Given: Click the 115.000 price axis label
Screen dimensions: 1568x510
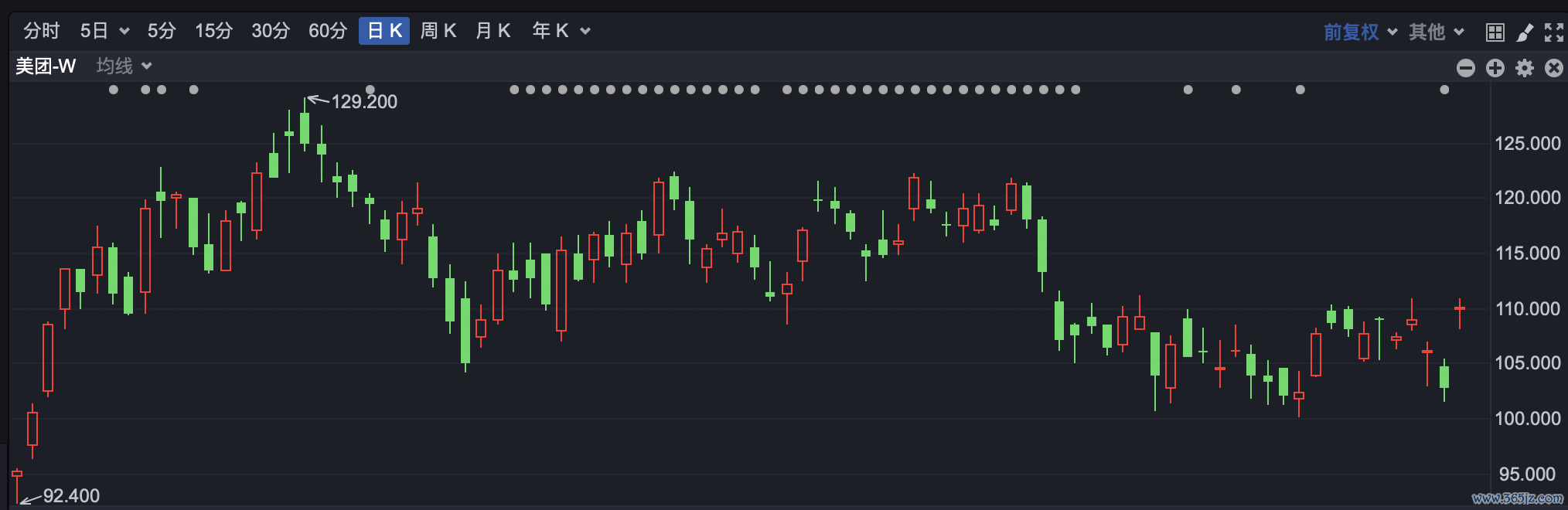Looking at the screenshot, I should 1528,253.
